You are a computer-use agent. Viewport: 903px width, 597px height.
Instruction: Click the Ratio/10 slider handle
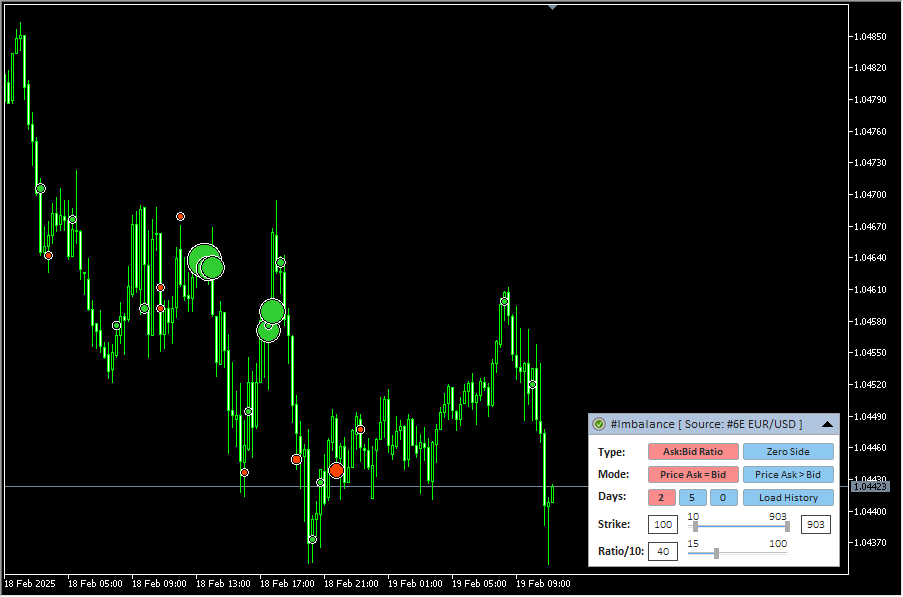coord(716,552)
